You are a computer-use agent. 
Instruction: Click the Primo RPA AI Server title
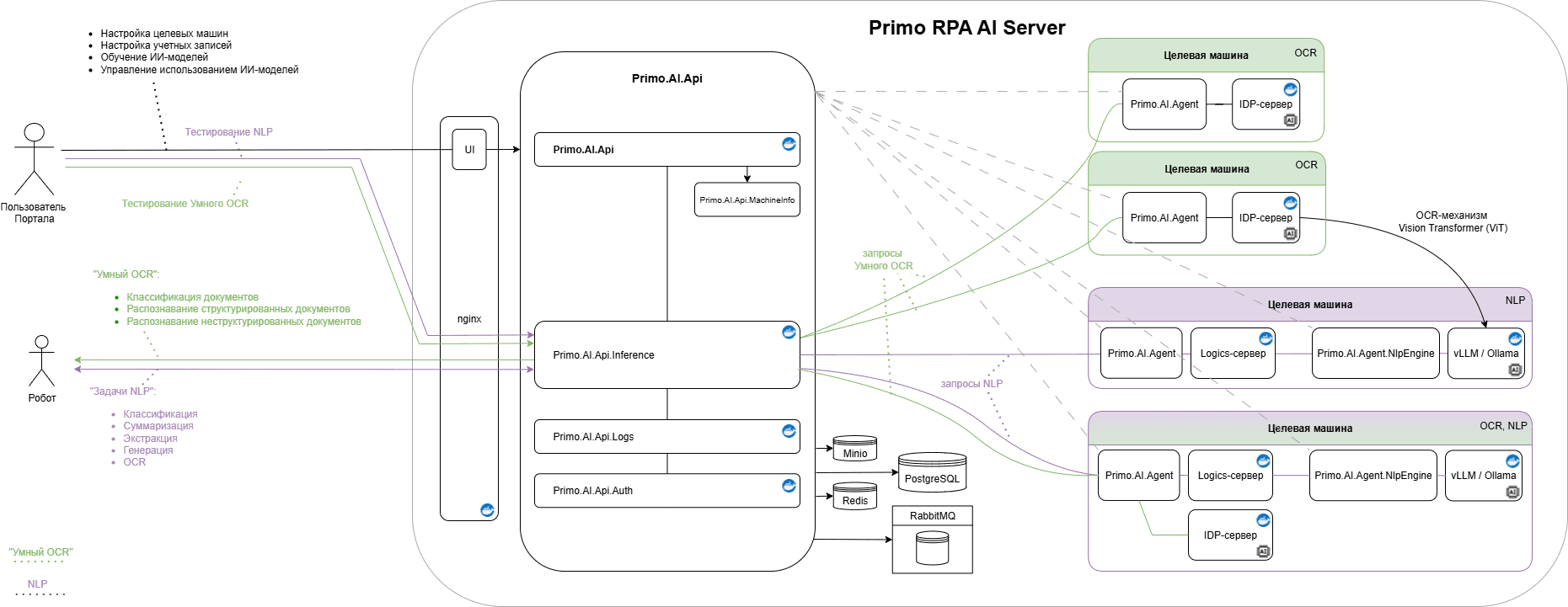[x=966, y=28]
